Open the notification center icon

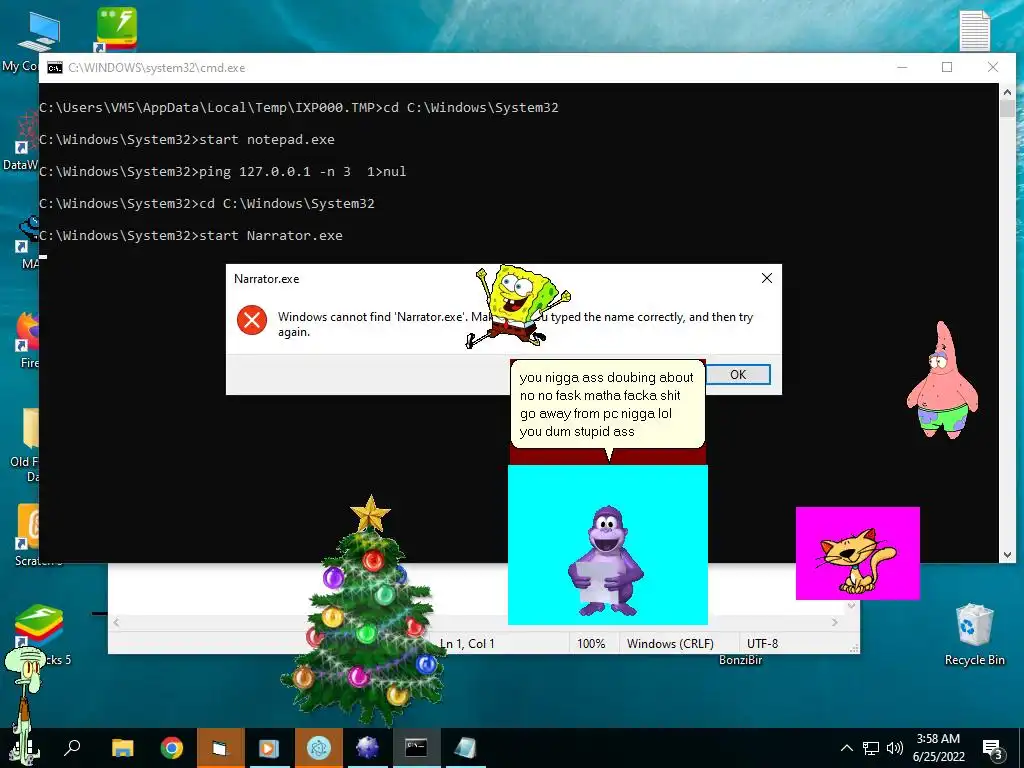click(x=993, y=748)
